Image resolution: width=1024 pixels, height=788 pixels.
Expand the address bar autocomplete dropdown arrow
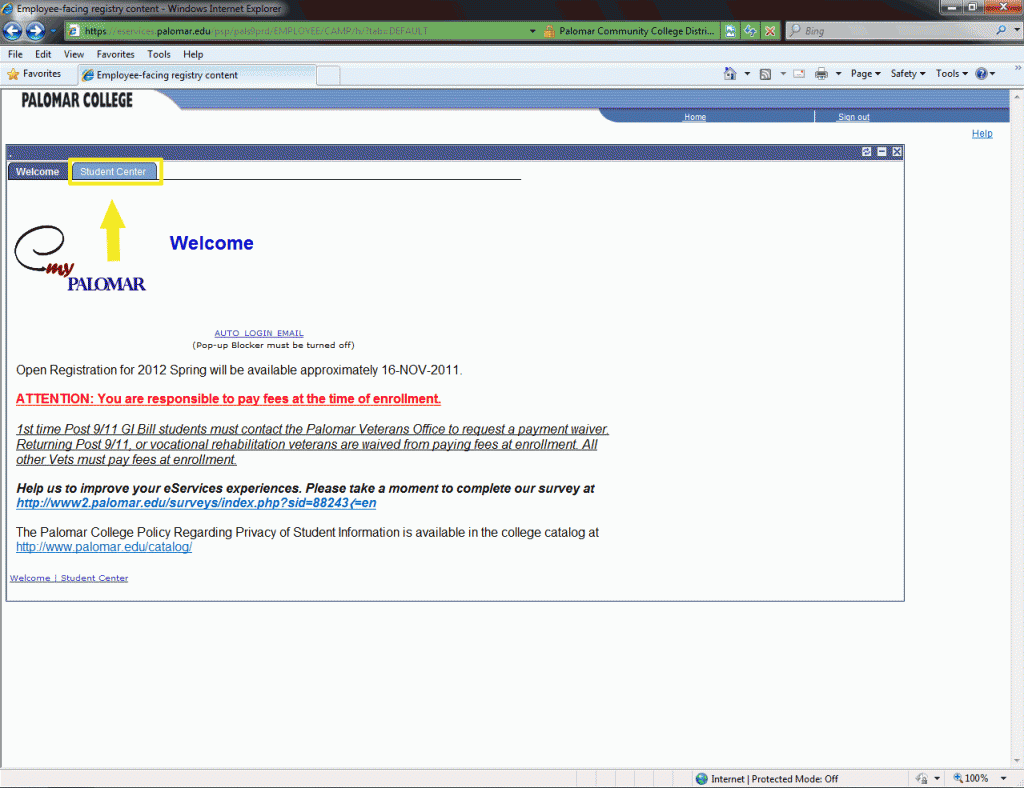point(532,31)
